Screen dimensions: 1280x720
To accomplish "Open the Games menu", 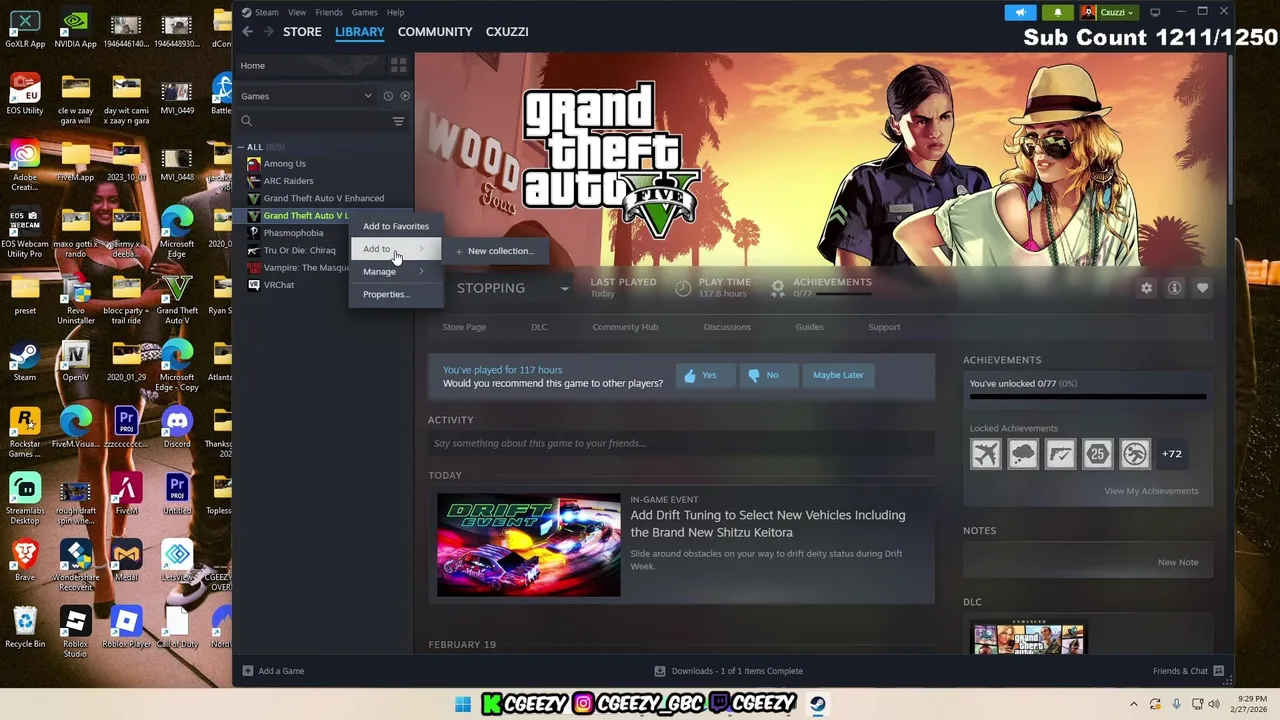I will tap(364, 12).
